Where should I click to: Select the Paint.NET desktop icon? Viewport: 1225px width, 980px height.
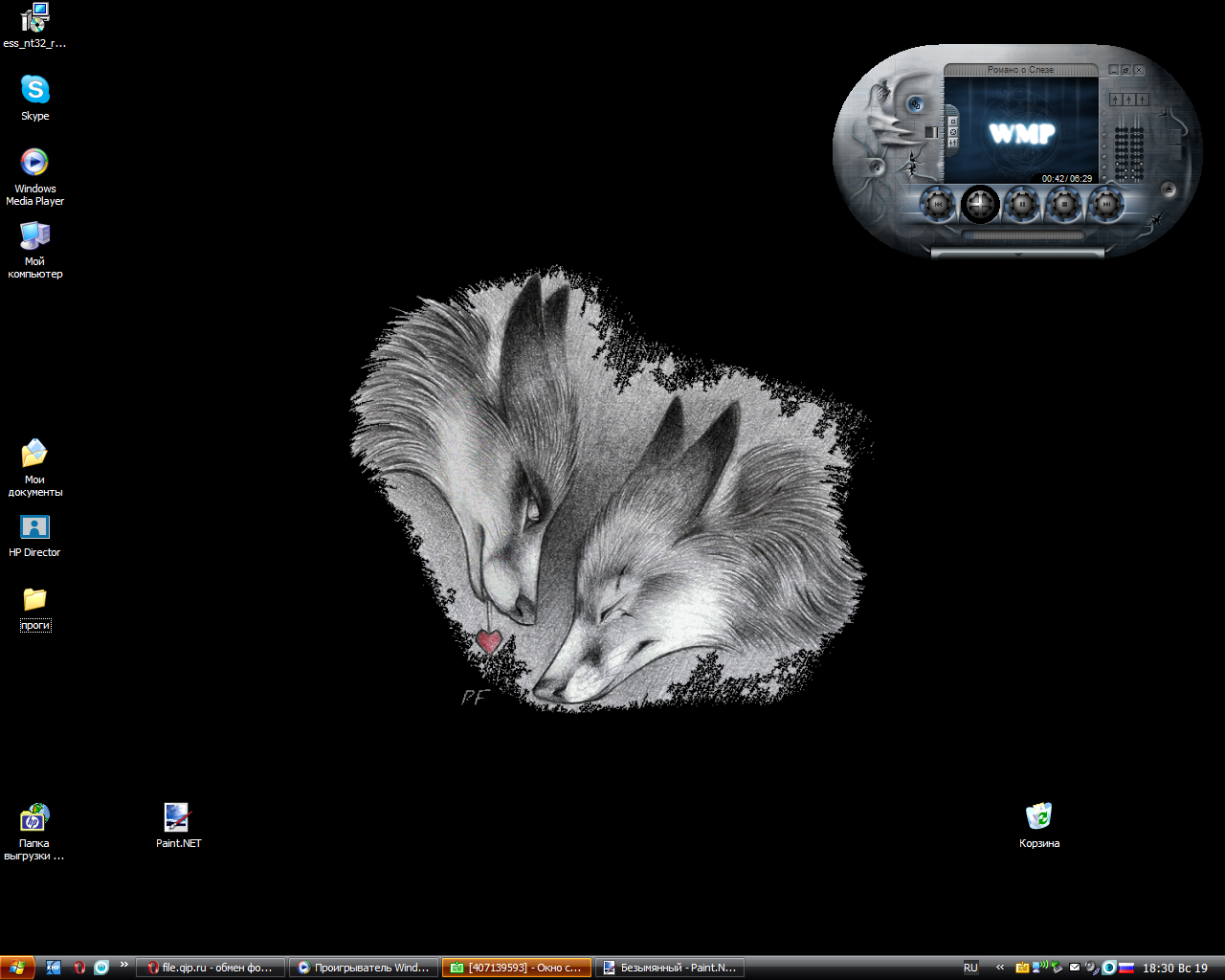click(x=177, y=818)
